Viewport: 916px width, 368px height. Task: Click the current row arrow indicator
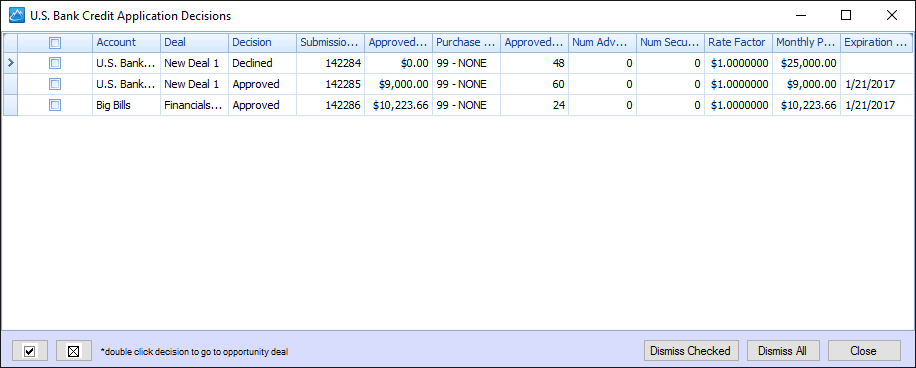click(10, 63)
